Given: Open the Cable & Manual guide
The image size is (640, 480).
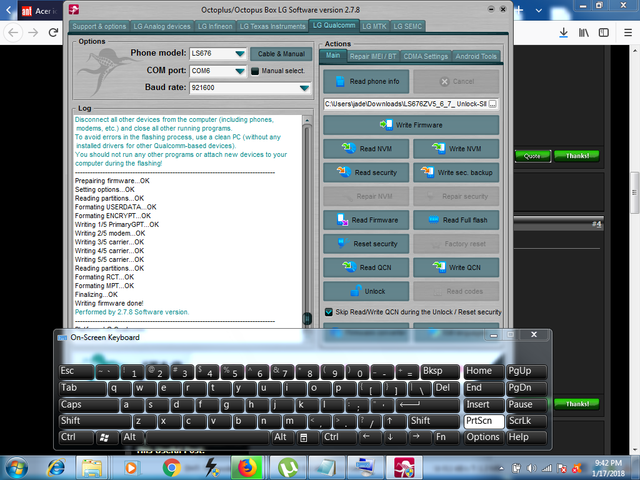Looking at the screenshot, I should point(281,54).
